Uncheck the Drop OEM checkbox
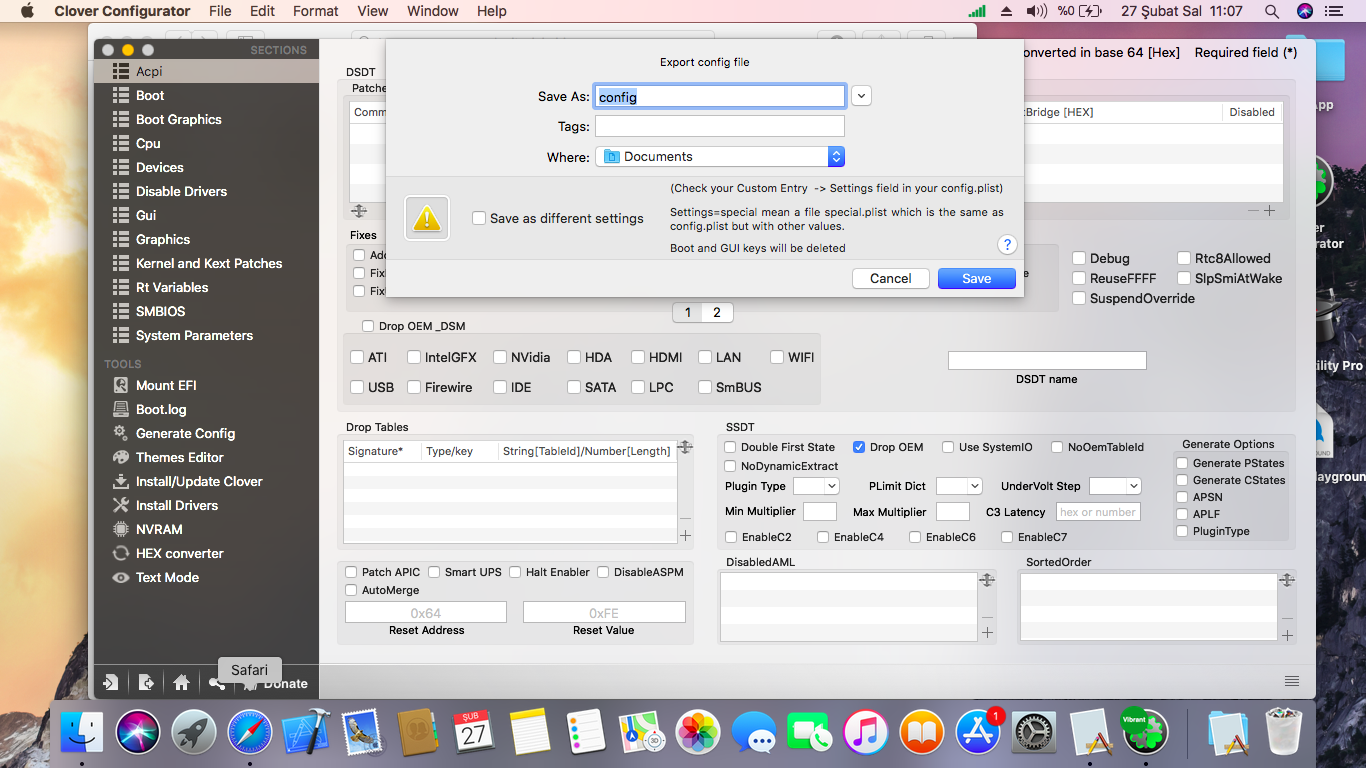The width and height of the screenshot is (1366, 768). point(859,447)
